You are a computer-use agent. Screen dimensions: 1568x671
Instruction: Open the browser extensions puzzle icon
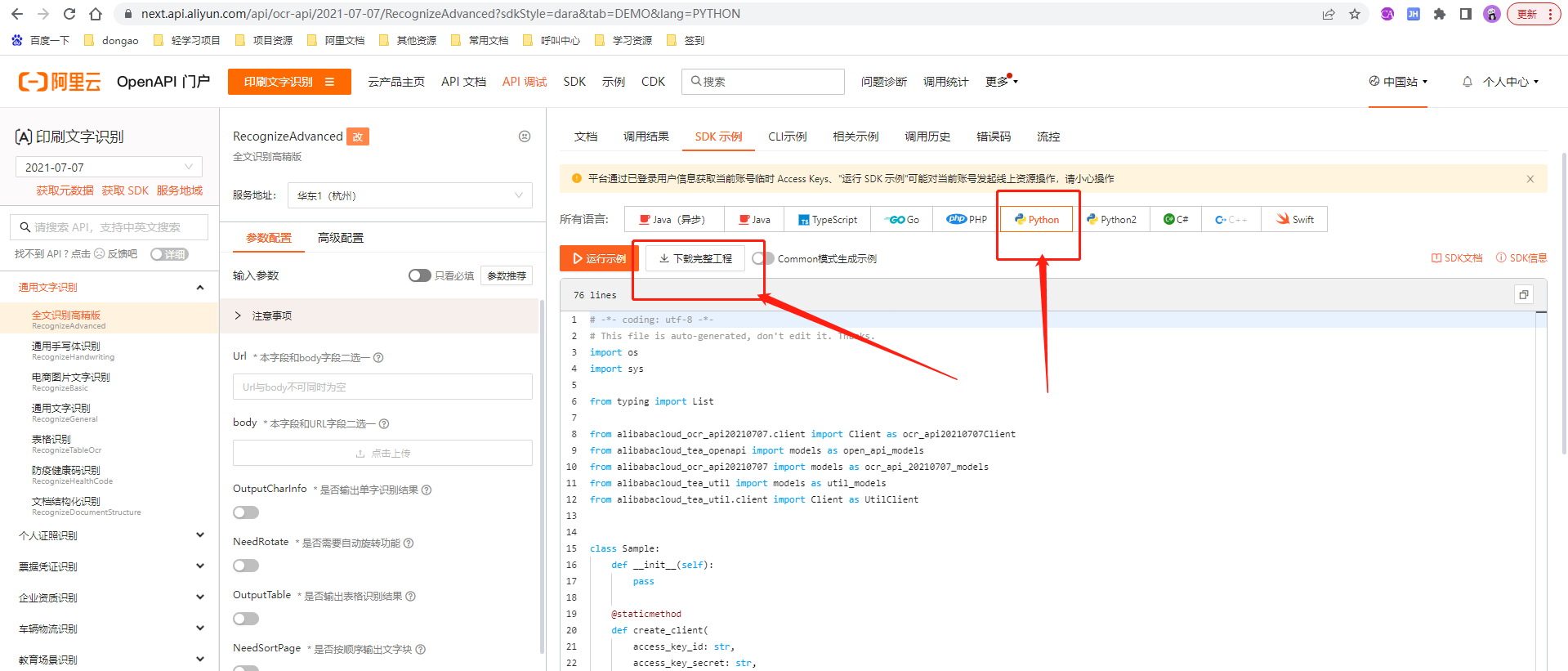1440,14
